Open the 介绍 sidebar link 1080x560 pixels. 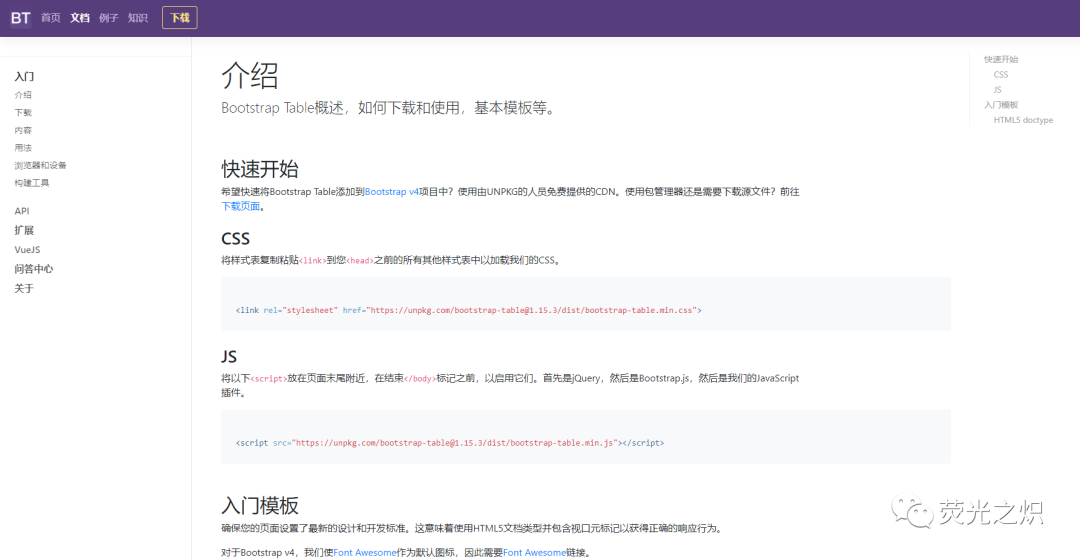tap(23, 95)
